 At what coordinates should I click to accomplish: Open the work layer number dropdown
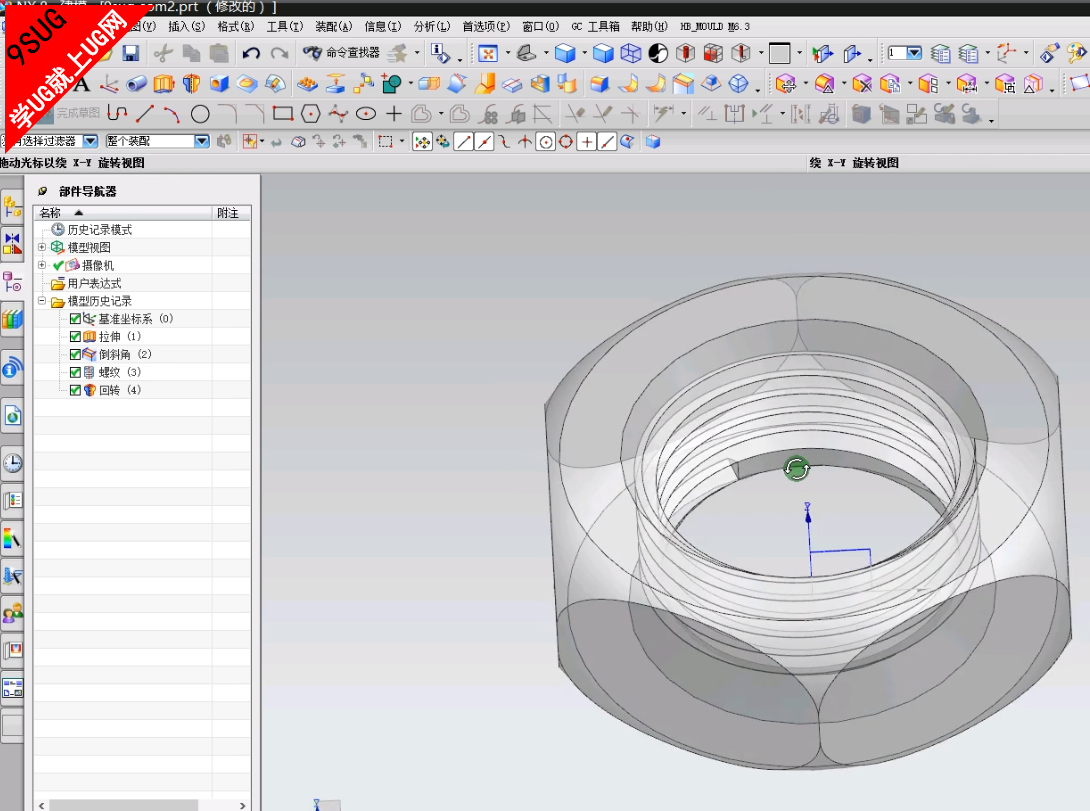point(914,53)
